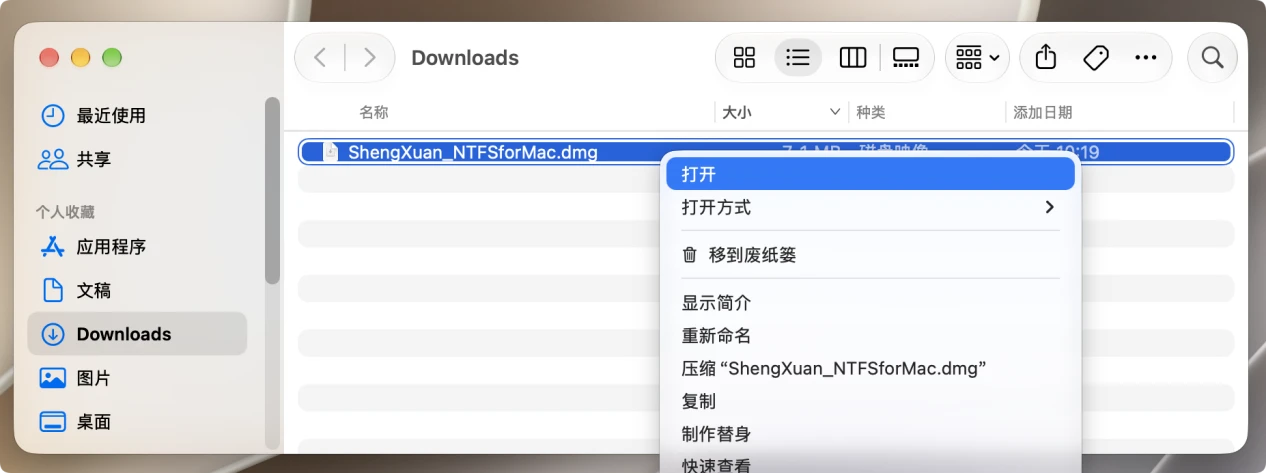1266x473 pixels.
Task: Choose 显示简介 from the context menu
Action: 869,303
